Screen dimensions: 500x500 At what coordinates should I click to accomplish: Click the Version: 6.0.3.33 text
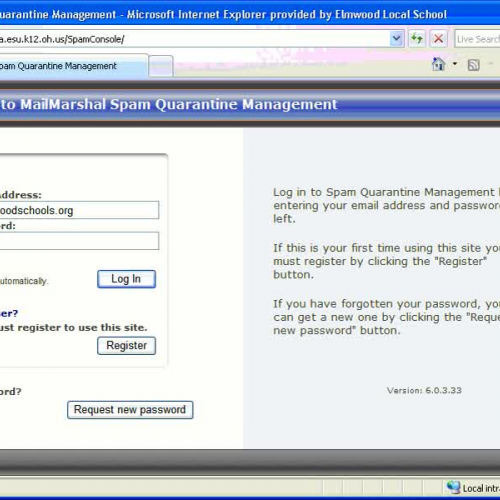[424, 390]
